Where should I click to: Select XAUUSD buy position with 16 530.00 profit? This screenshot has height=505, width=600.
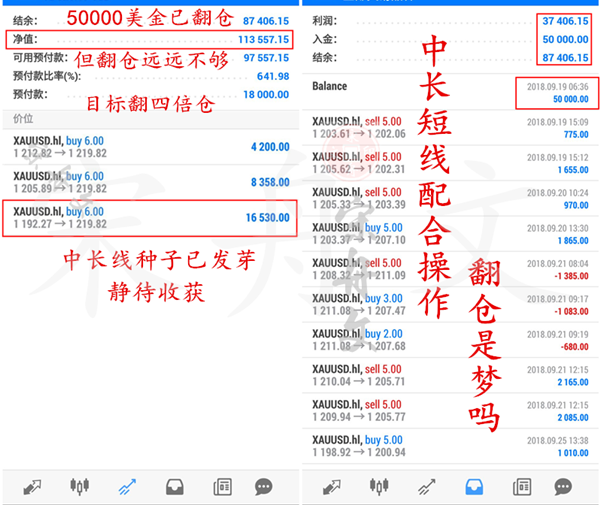click(x=148, y=217)
